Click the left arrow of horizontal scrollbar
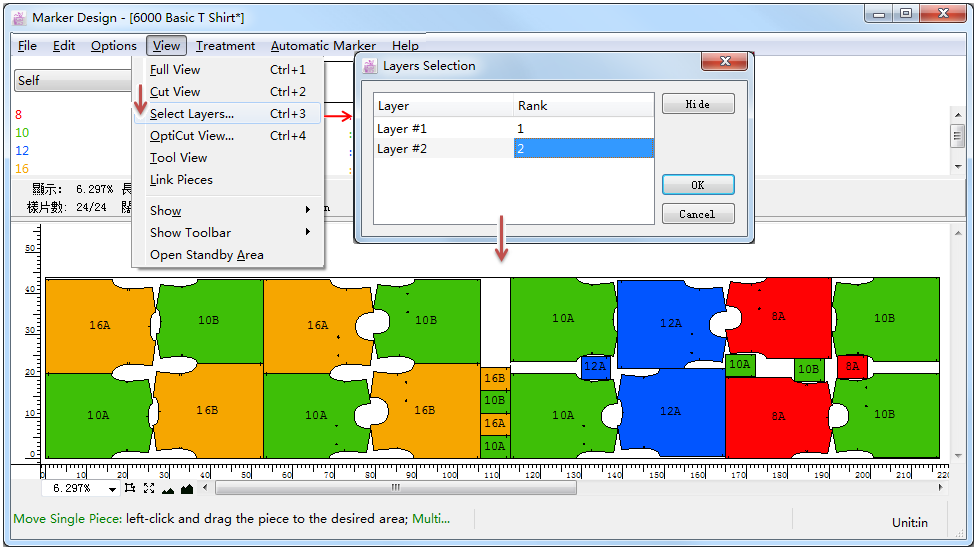The image size is (978, 552). tap(207, 488)
